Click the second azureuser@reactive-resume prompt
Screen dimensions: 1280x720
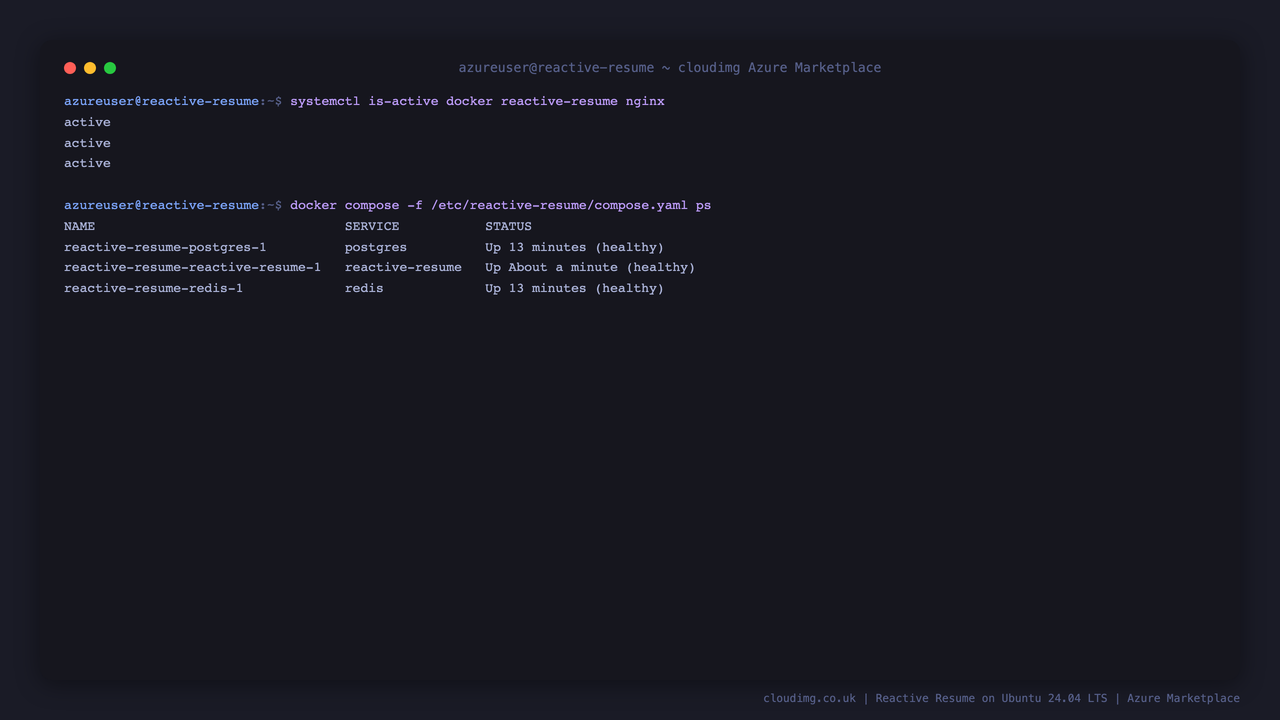tap(172, 205)
